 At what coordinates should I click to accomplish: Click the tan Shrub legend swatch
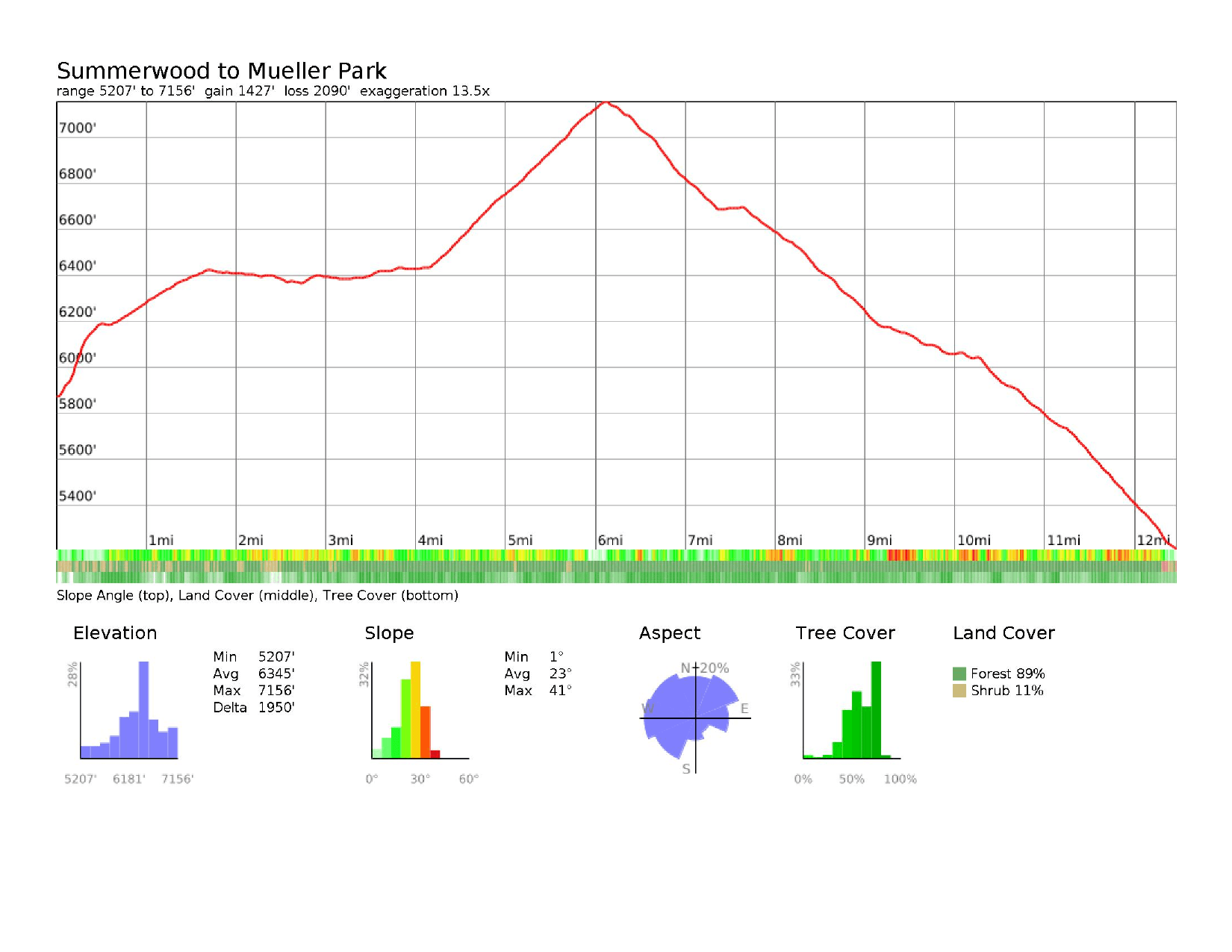pos(959,691)
